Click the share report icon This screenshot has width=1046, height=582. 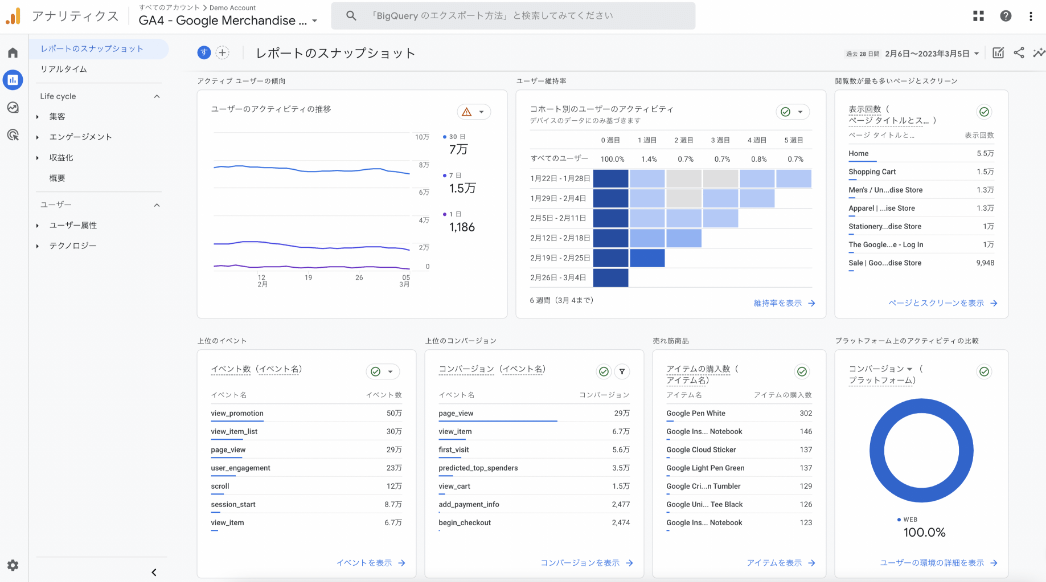(x=1019, y=53)
